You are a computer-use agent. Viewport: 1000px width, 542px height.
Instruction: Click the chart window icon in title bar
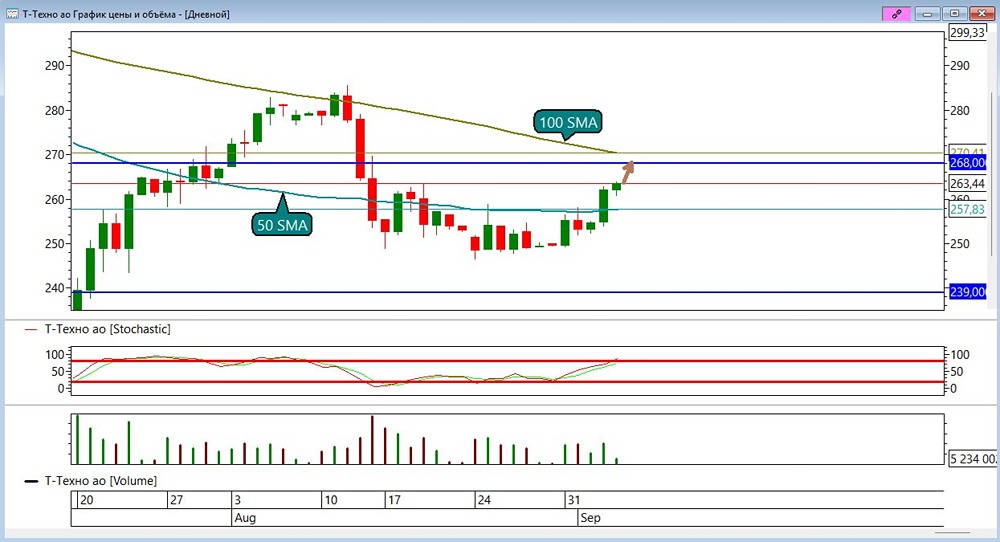pos(11,13)
